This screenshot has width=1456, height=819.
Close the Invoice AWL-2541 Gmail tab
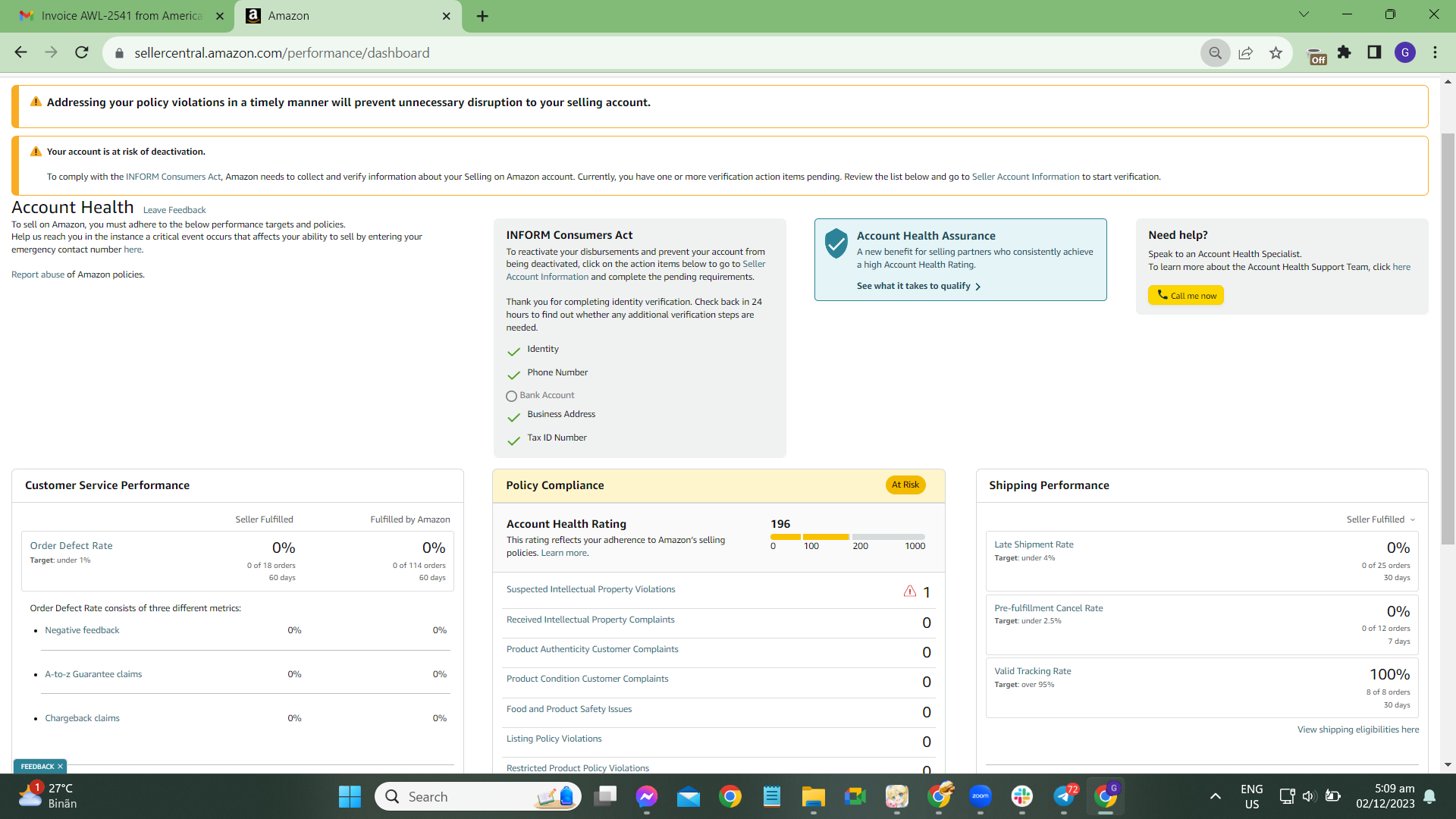220,16
